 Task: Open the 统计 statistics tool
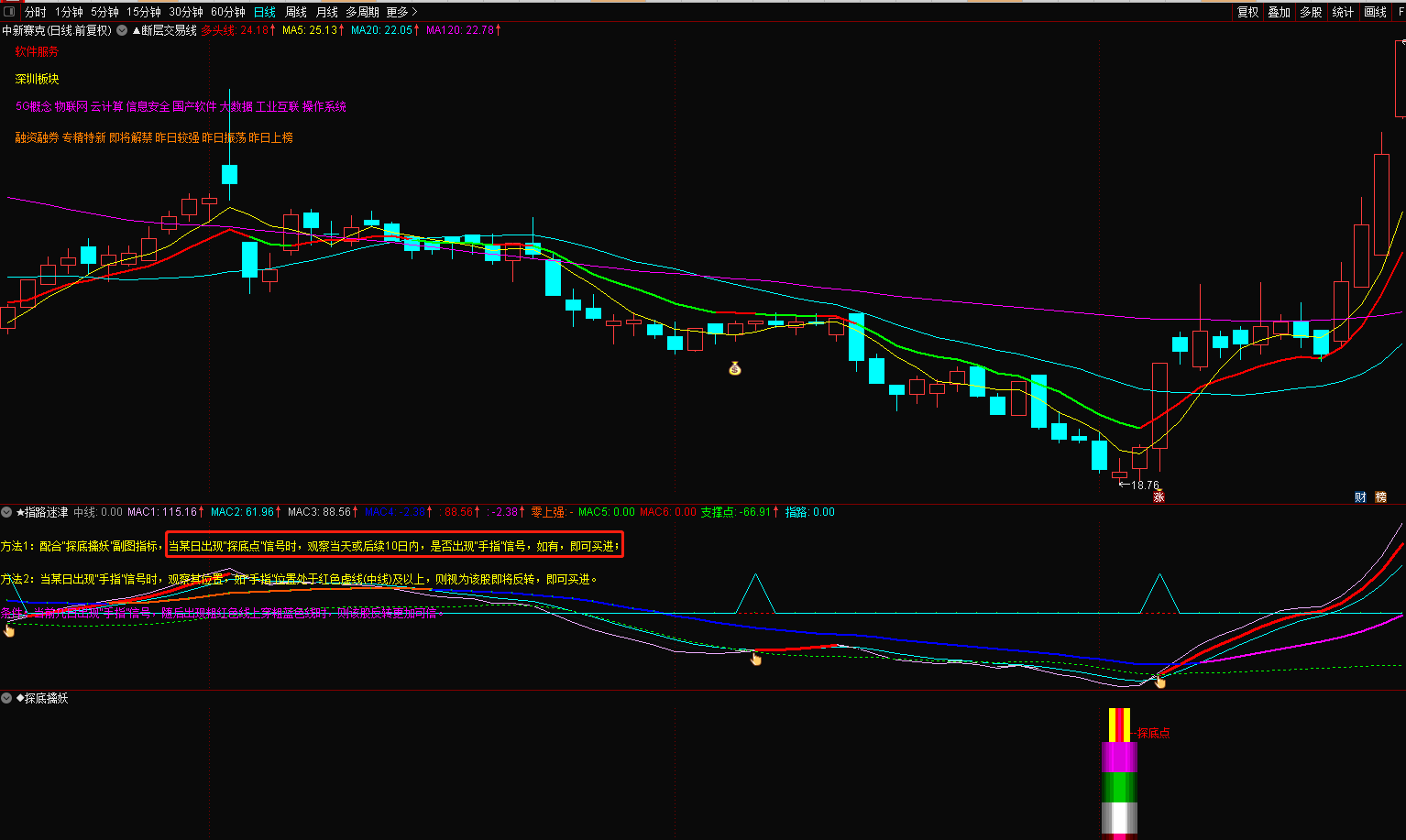pyautogui.click(x=1343, y=12)
